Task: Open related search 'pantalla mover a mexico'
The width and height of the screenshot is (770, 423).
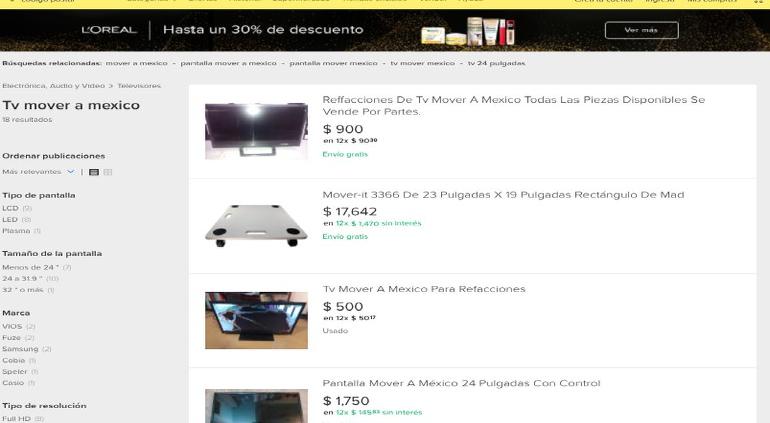Action: click(228, 63)
